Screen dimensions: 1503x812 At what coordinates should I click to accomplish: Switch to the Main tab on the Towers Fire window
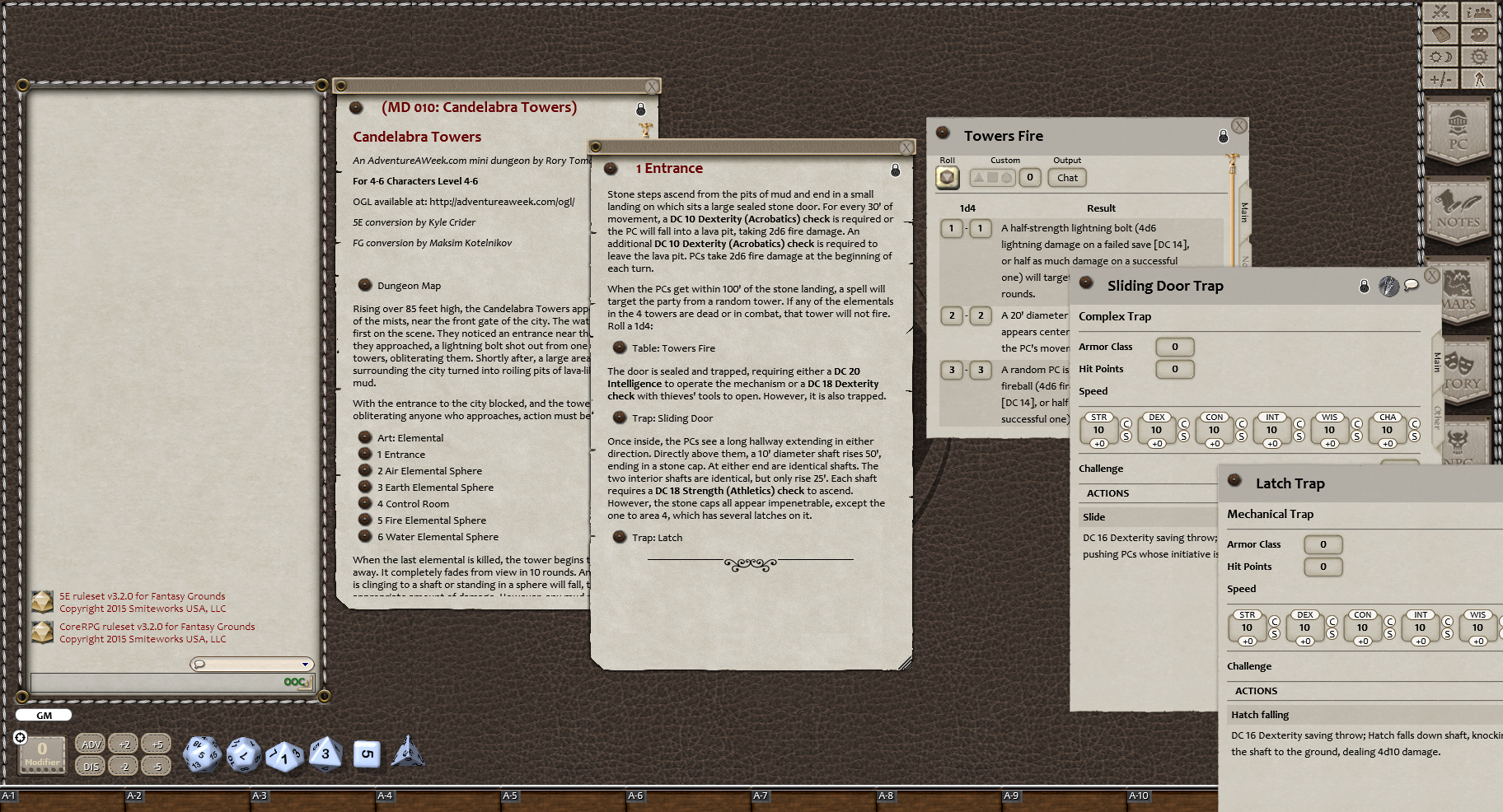click(x=1243, y=214)
